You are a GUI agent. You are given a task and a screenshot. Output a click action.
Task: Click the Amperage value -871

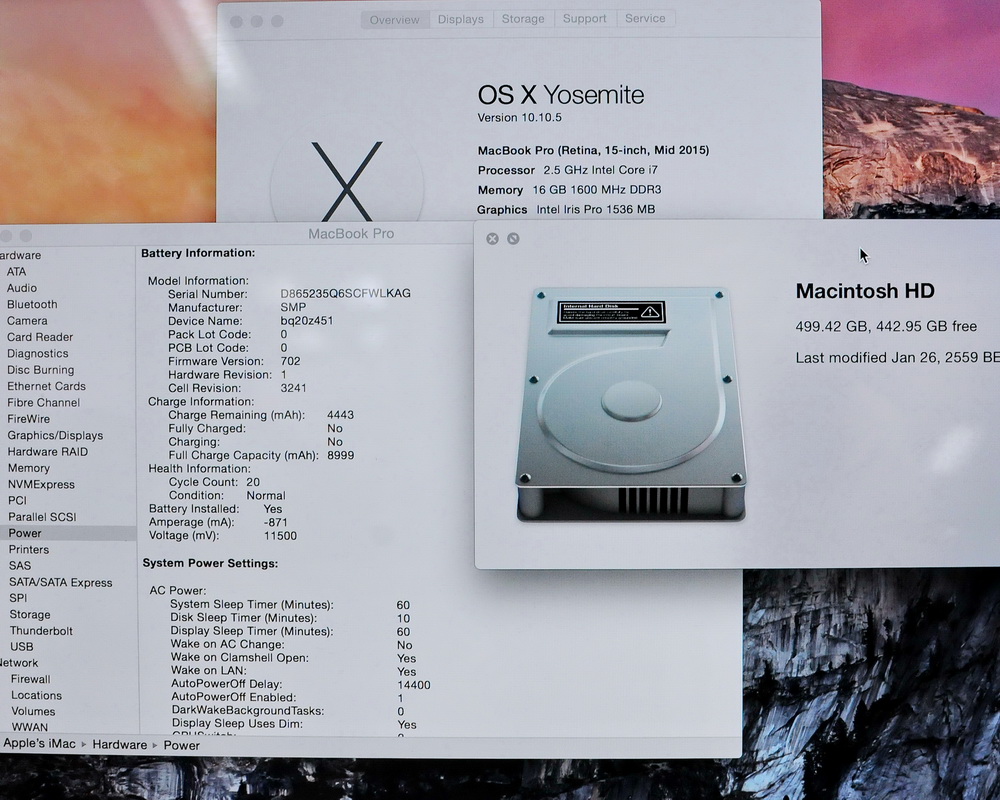click(276, 522)
